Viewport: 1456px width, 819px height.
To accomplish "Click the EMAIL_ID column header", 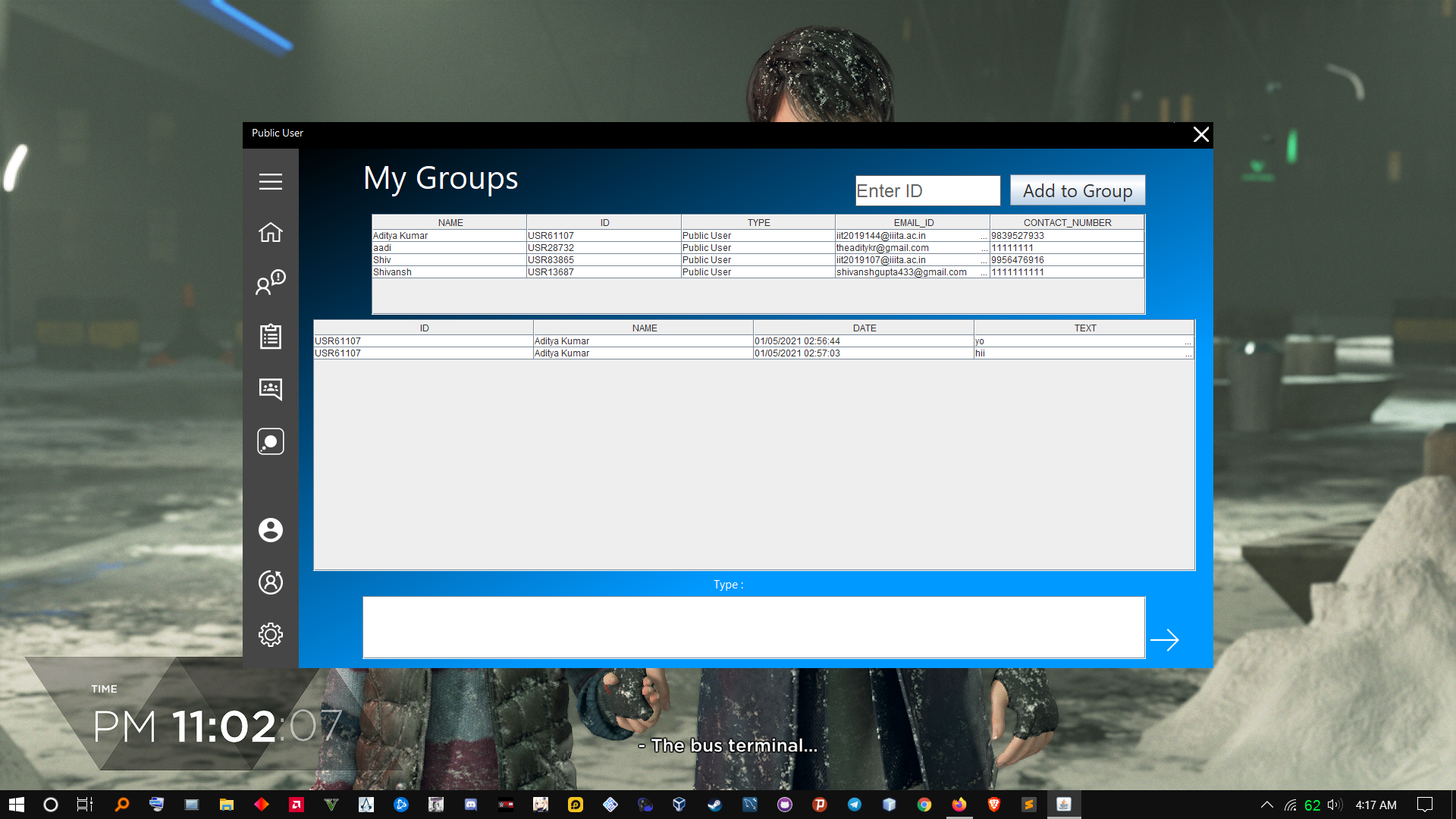I will [x=913, y=222].
